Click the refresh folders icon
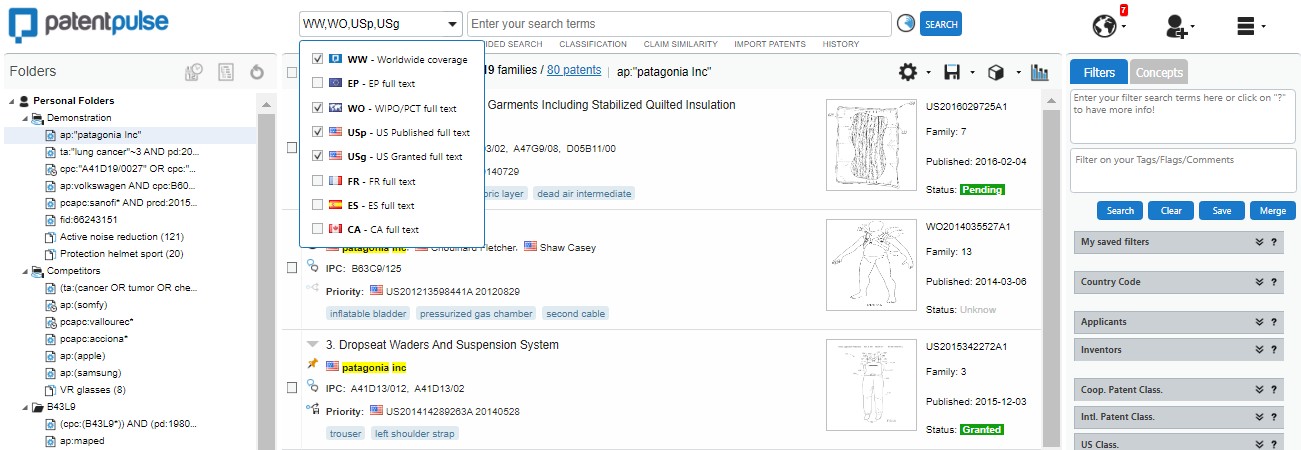The image size is (1301, 450). tap(257, 72)
